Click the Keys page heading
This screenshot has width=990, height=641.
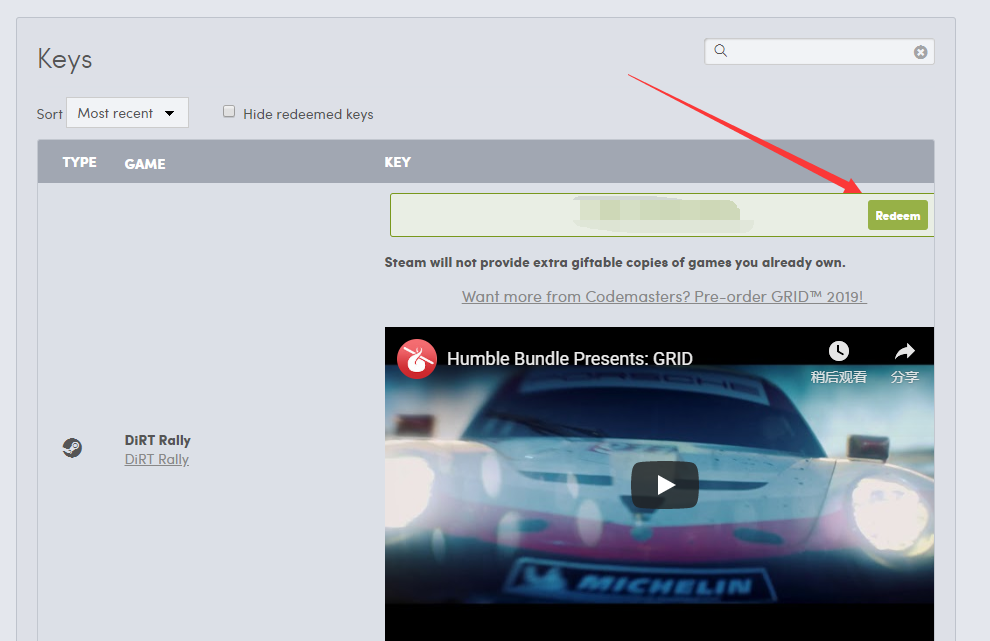(x=64, y=60)
